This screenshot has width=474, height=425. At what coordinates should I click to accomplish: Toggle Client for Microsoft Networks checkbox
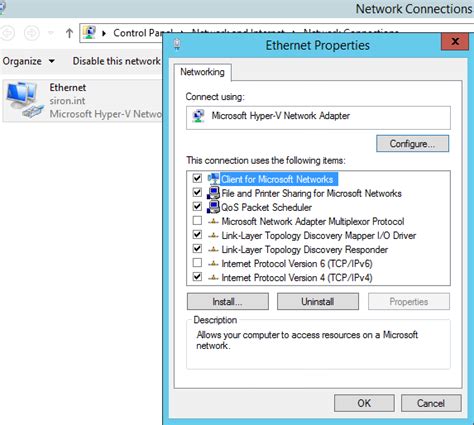point(197,178)
